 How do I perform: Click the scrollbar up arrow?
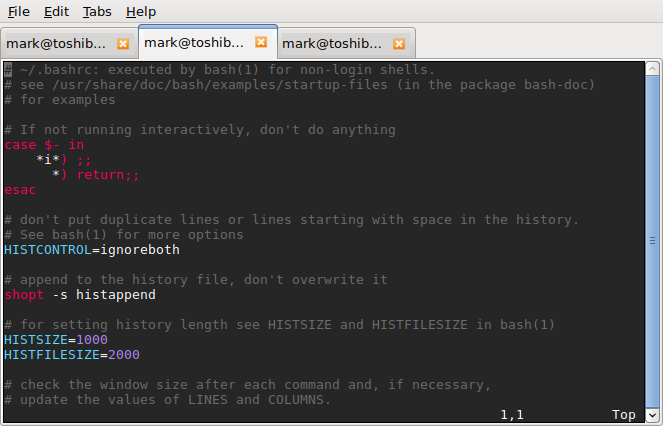tap(652, 69)
